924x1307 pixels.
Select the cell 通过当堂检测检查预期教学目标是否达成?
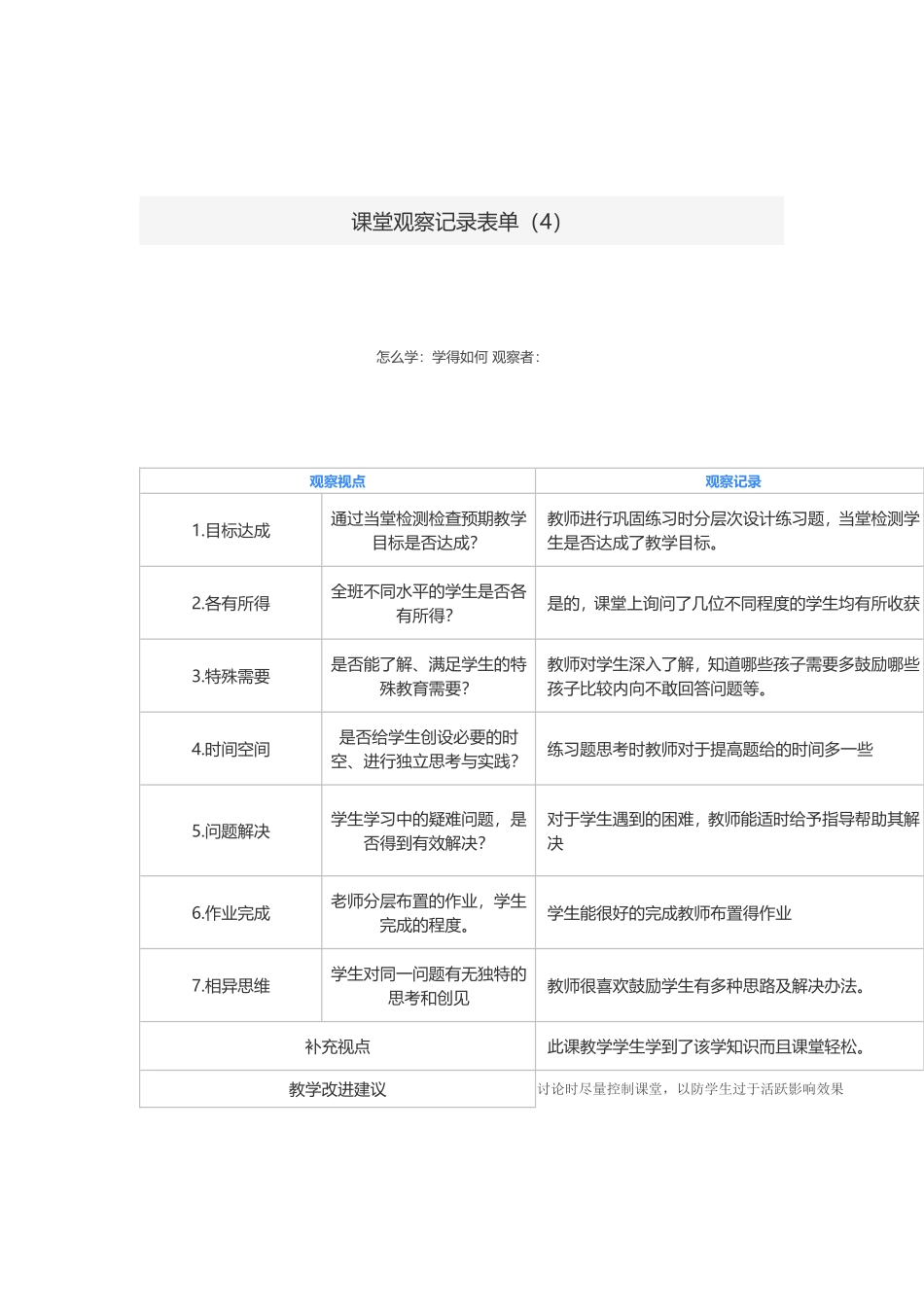click(429, 530)
